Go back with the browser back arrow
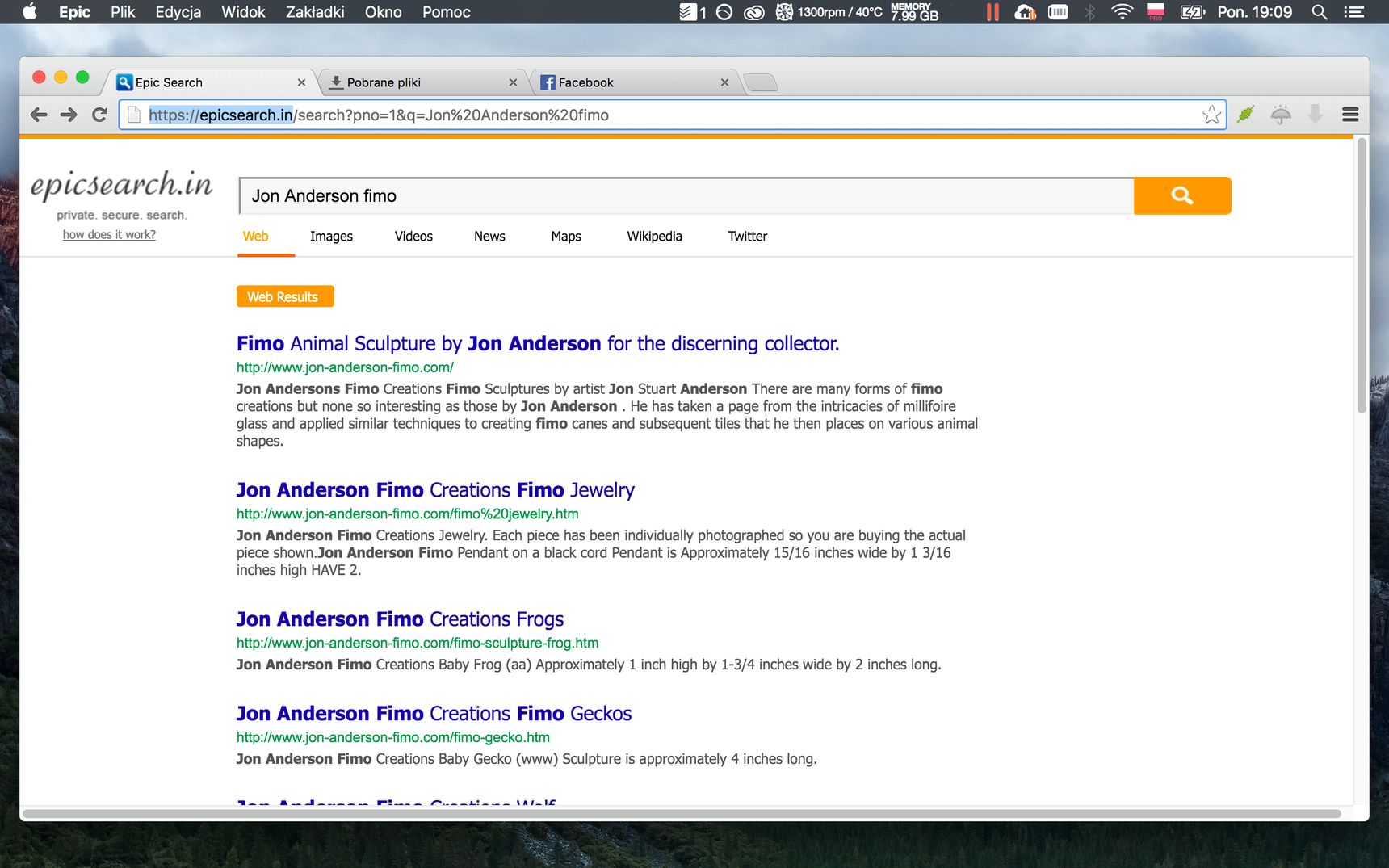Screen dimensions: 1389x868 38,115
